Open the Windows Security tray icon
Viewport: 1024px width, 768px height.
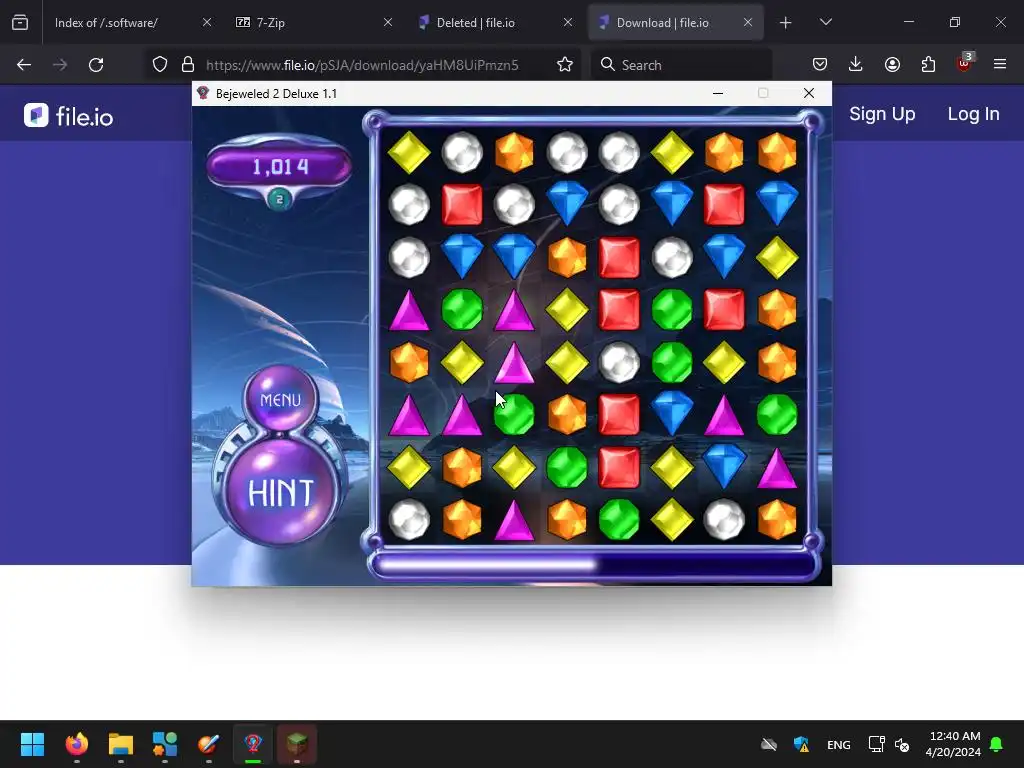(x=801, y=744)
